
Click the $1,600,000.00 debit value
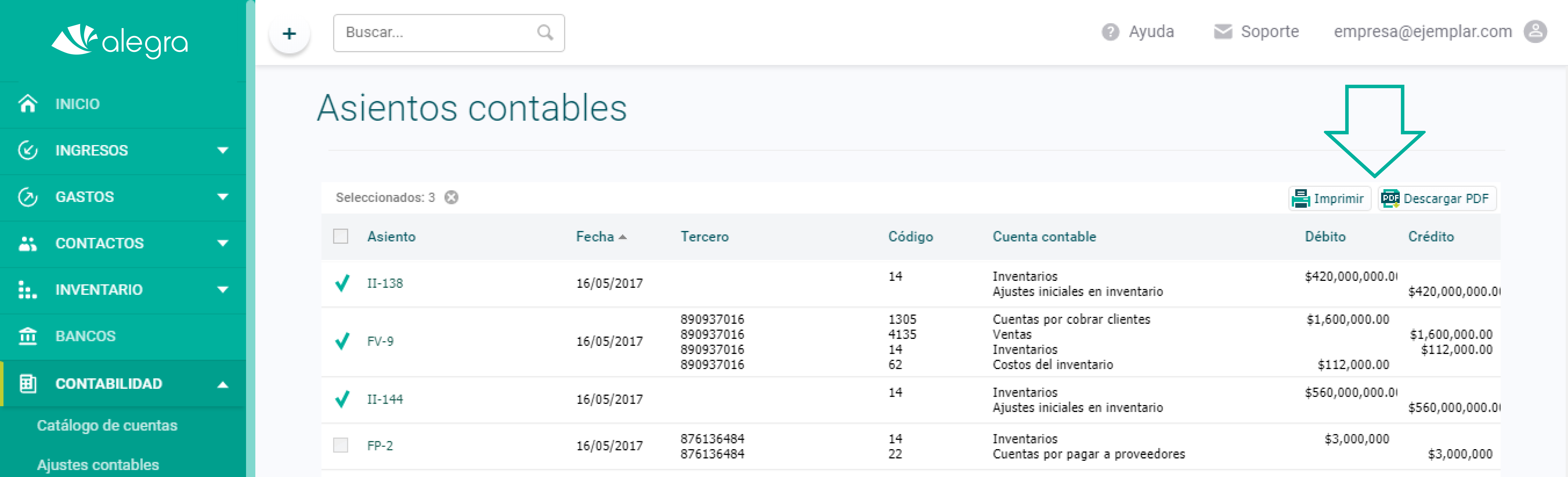pyautogui.click(x=1348, y=319)
